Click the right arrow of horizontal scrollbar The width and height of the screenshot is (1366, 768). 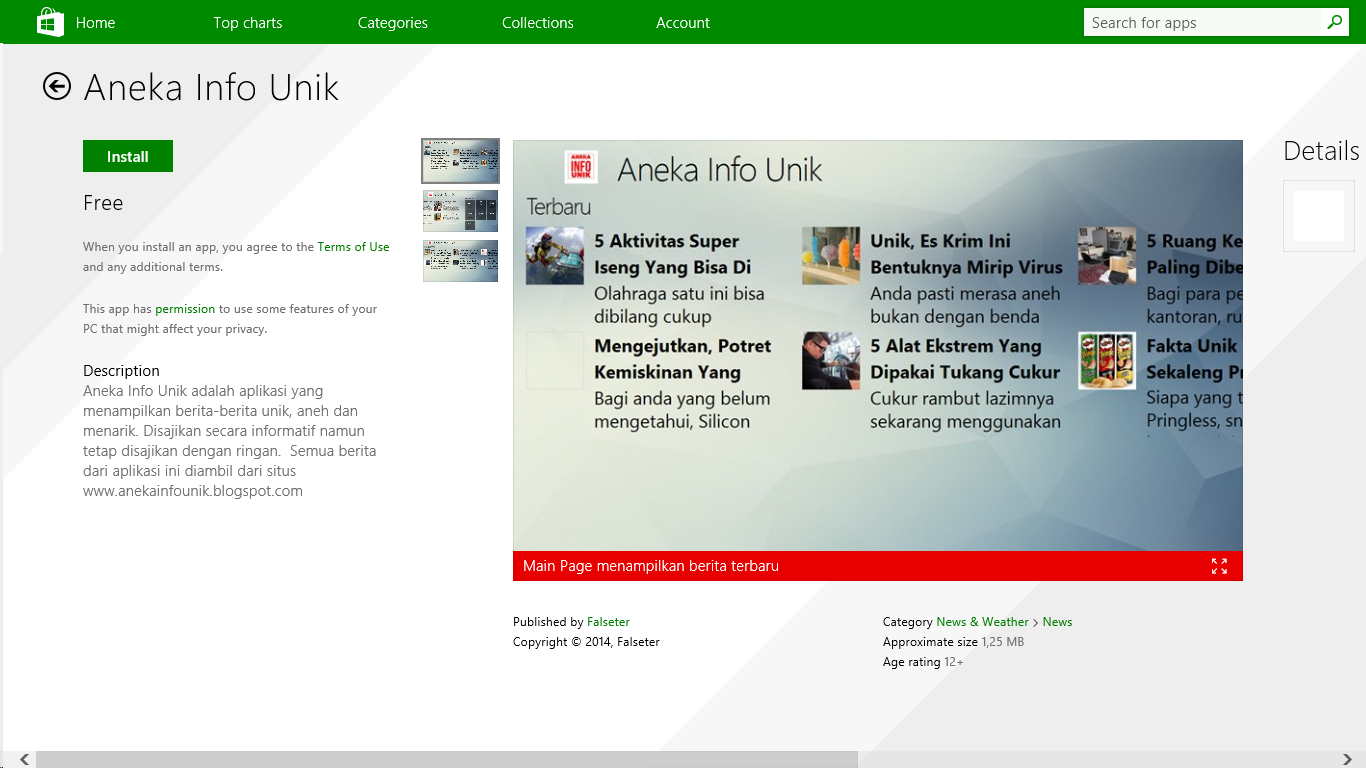tap(1349, 760)
